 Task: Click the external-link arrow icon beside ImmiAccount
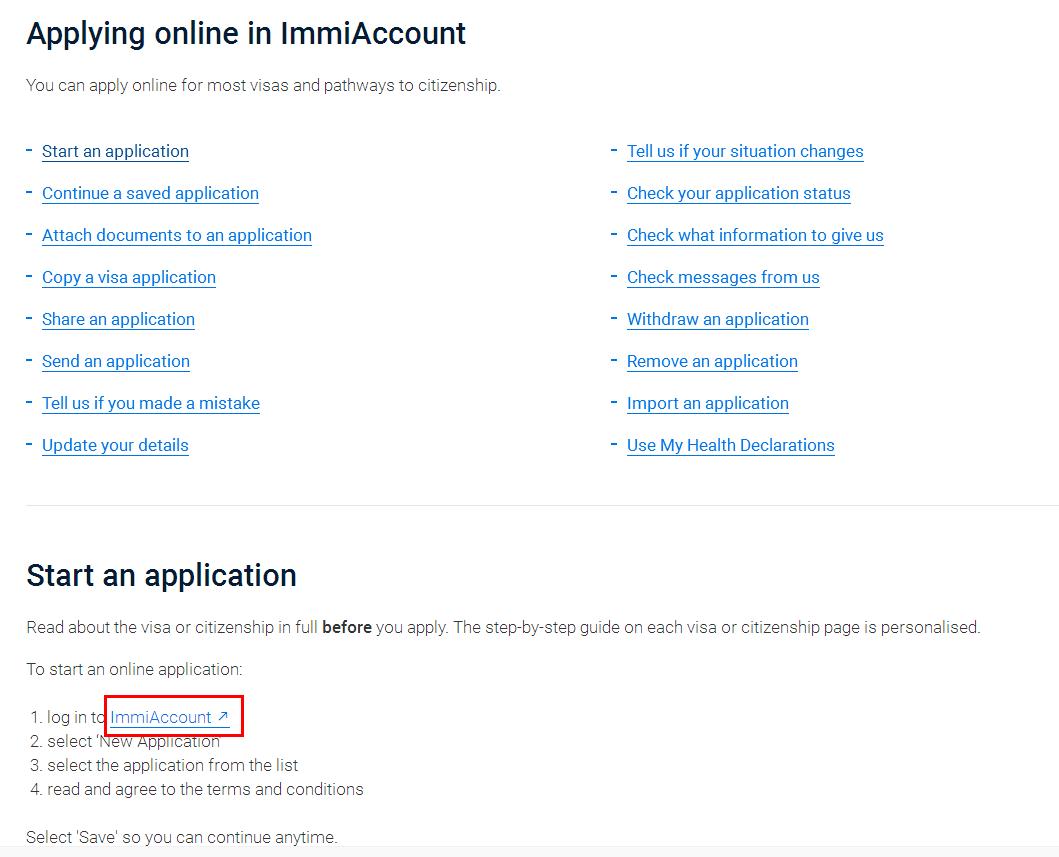point(223,717)
